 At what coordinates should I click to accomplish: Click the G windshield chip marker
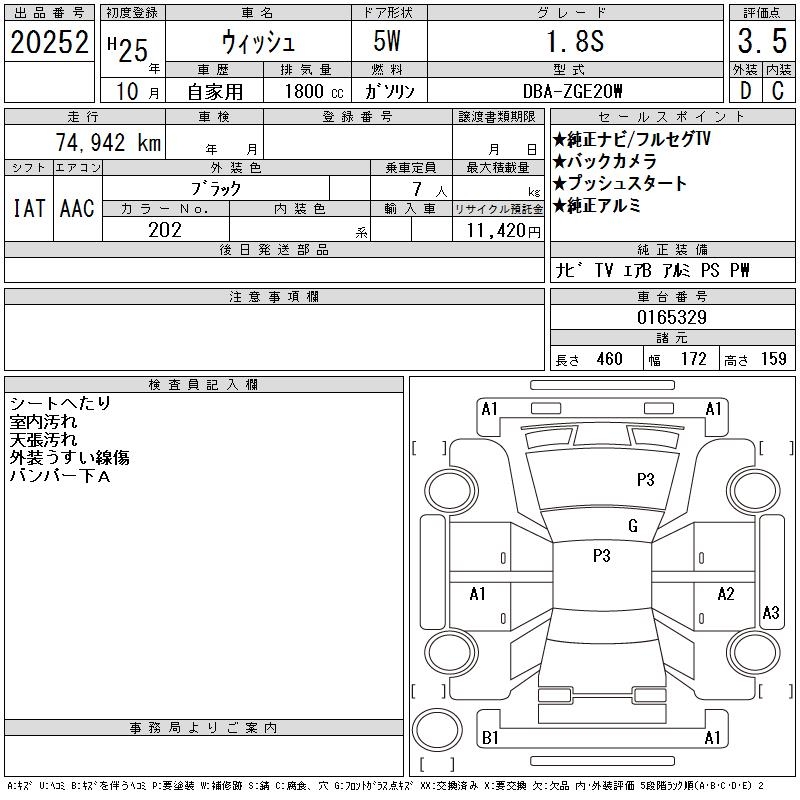[633, 526]
